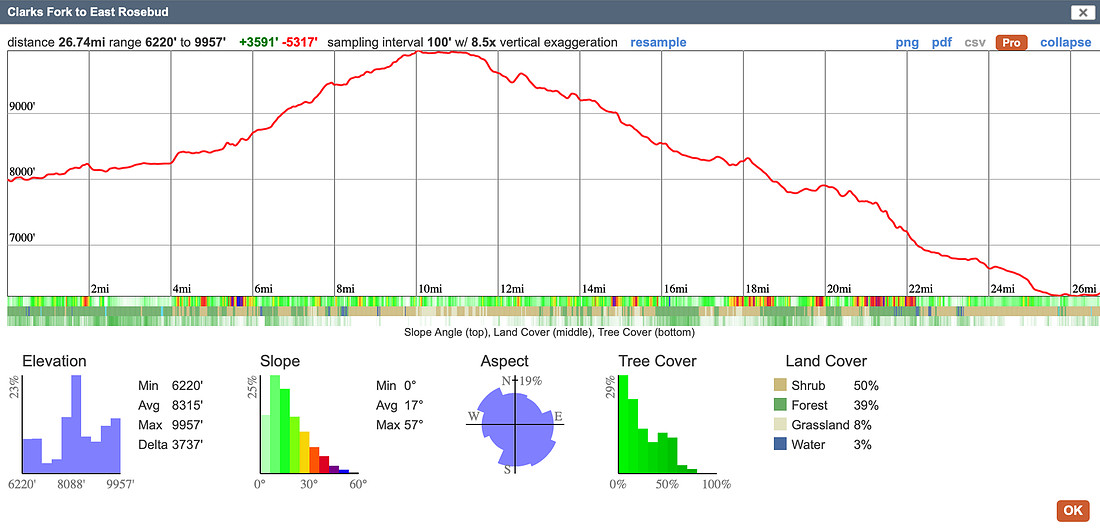Click the resample link
This screenshot has width=1100, height=531.
pyautogui.click(x=658, y=42)
